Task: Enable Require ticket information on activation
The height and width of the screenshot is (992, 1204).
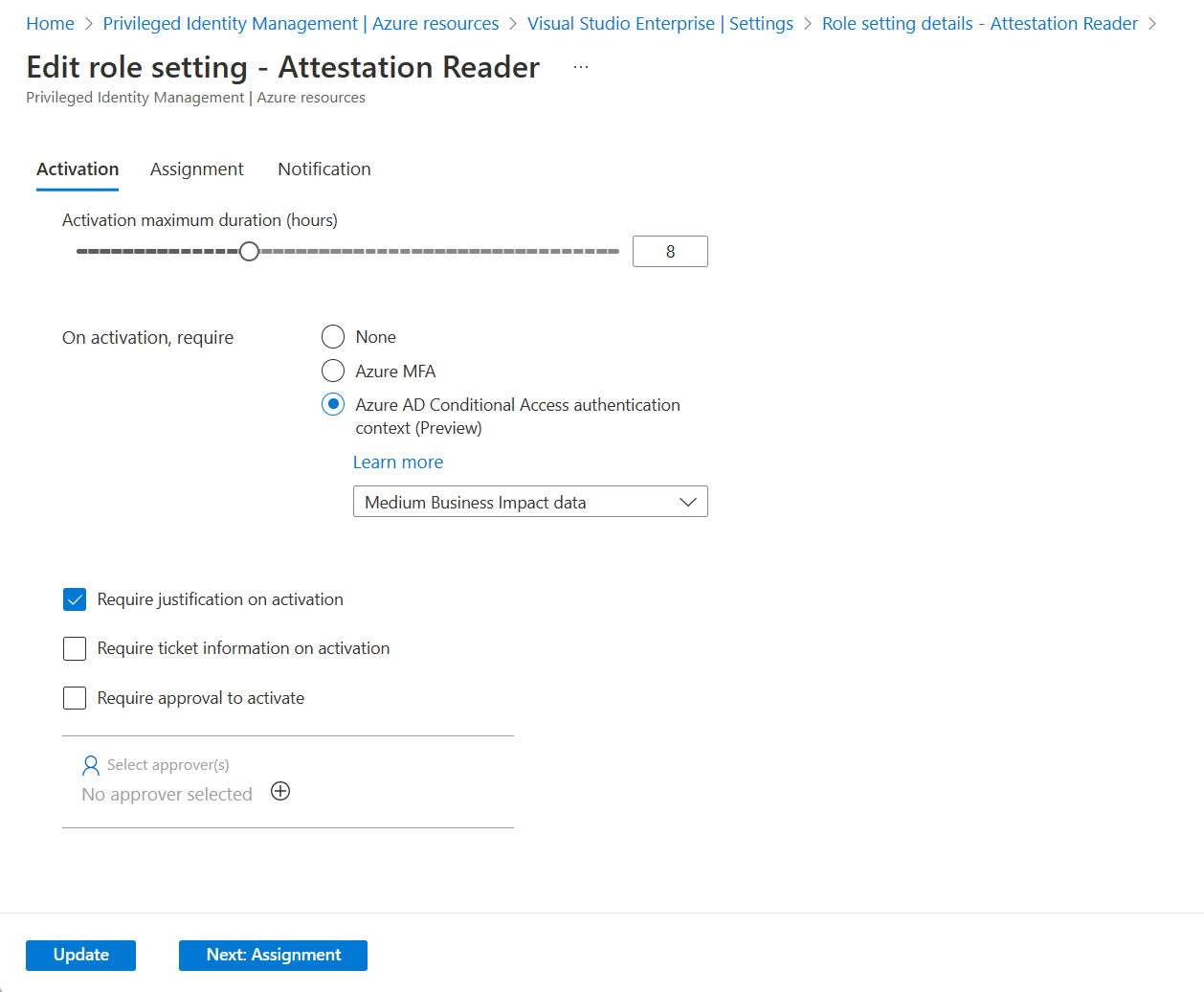Action: 75,648
